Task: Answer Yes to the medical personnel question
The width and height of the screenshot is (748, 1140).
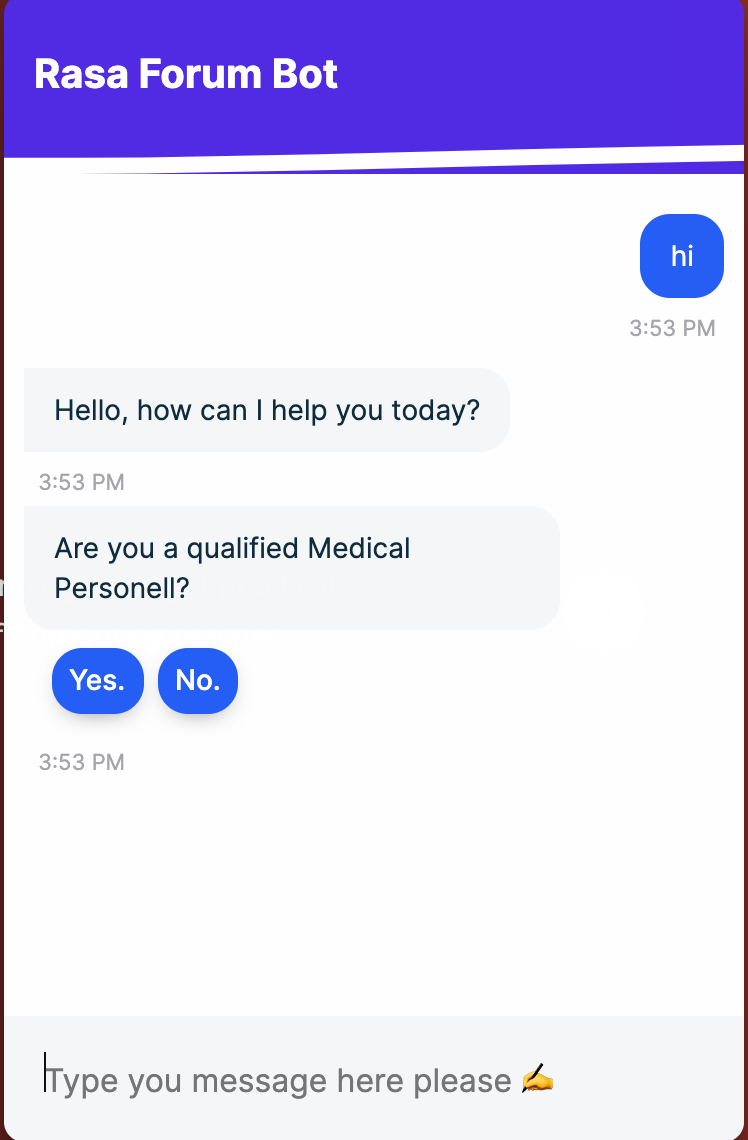Action: coord(97,681)
